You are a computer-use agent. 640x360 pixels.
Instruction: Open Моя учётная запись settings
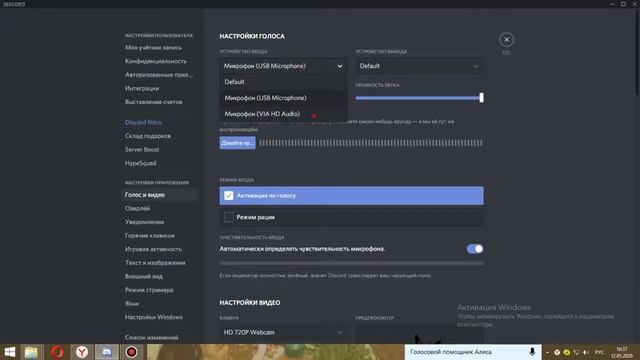click(x=153, y=47)
